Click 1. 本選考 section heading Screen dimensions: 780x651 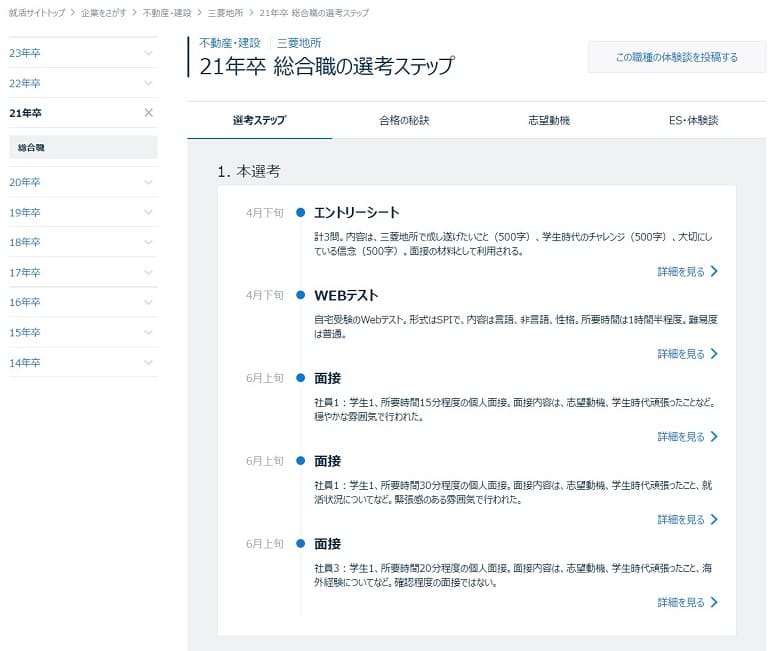point(249,172)
